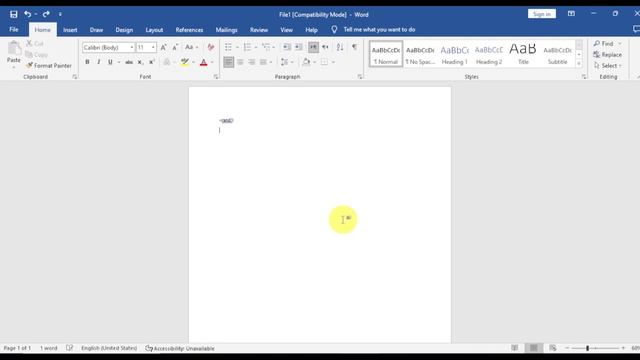This screenshot has width=640, height=360.
Task: Open the References tab
Action: coord(189,30)
